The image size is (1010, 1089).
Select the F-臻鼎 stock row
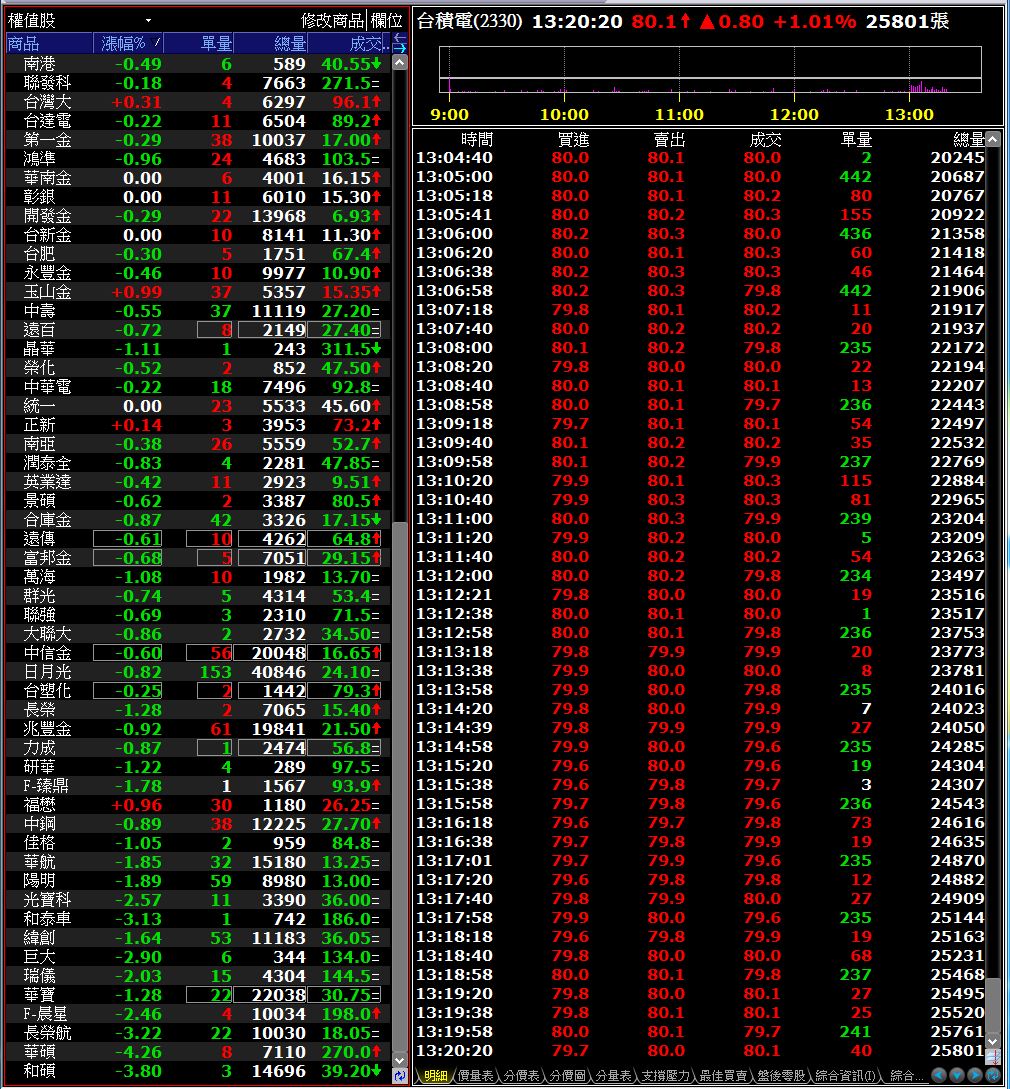pyautogui.click(x=198, y=785)
